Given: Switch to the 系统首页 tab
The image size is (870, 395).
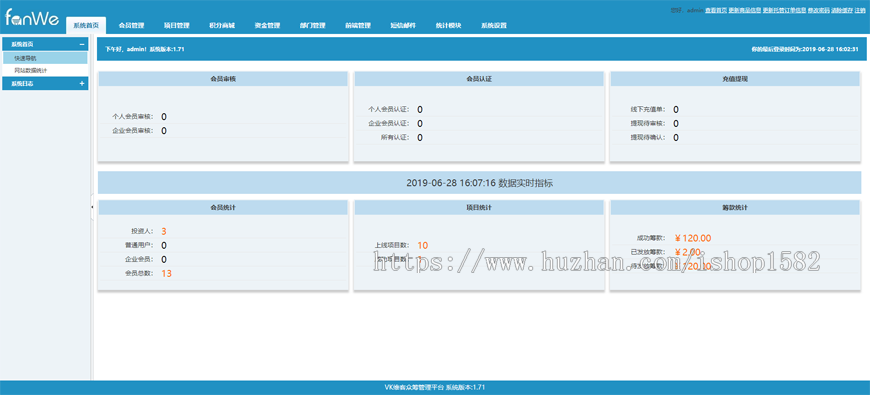Looking at the screenshot, I should pyautogui.click(x=86, y=26).
